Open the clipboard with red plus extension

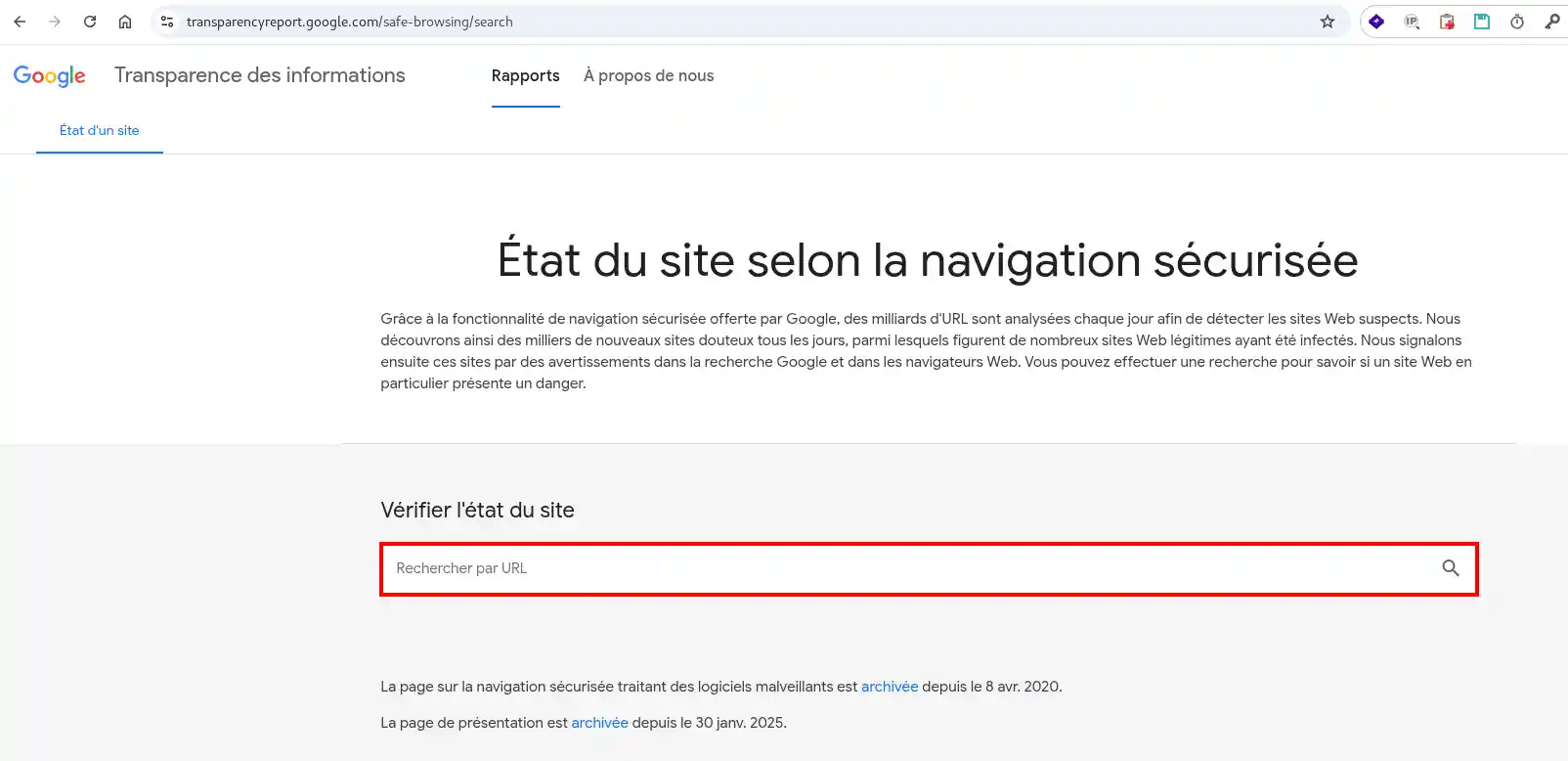coord(1447,22)
